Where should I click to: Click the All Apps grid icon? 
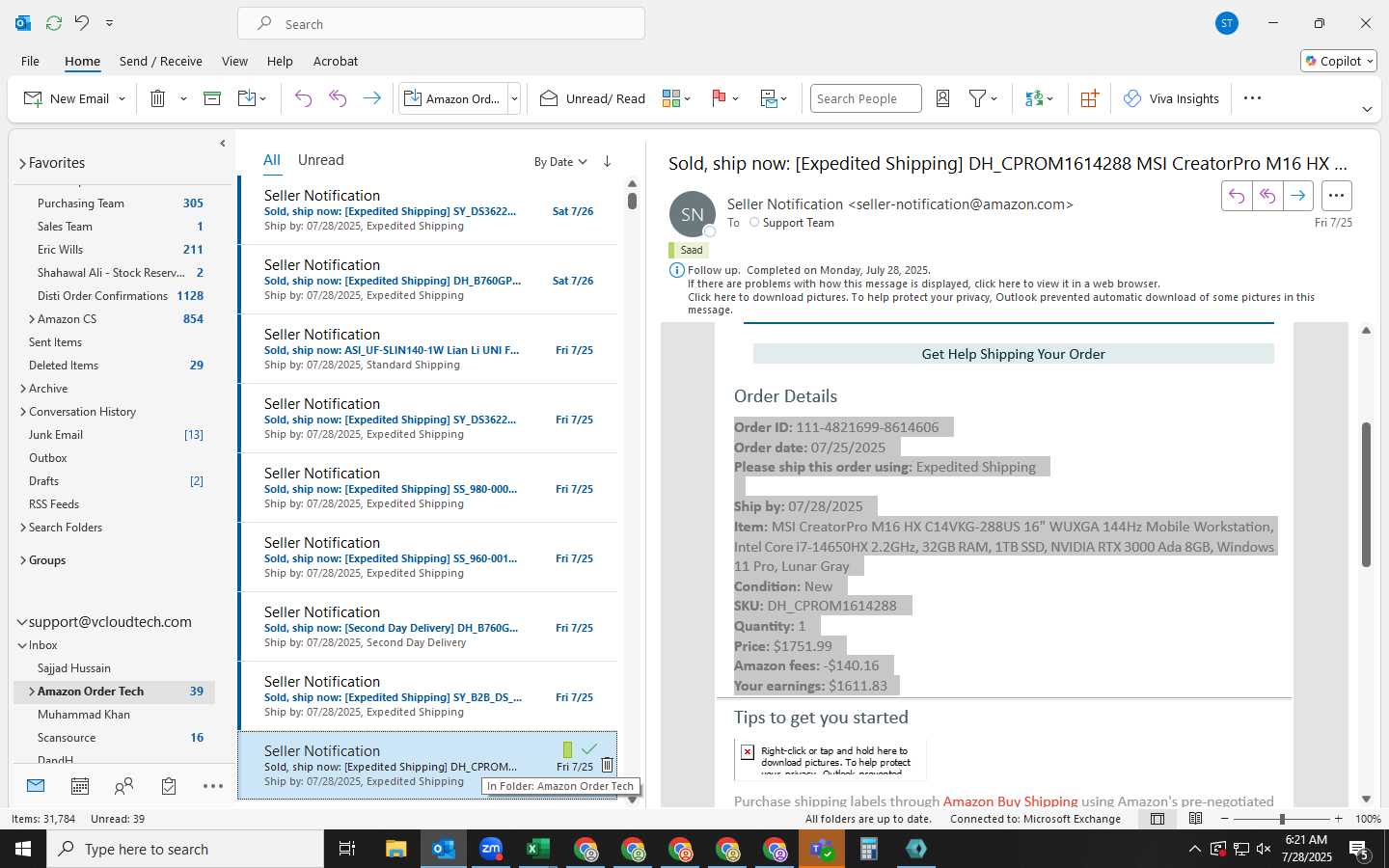(x=1090, y=98)
